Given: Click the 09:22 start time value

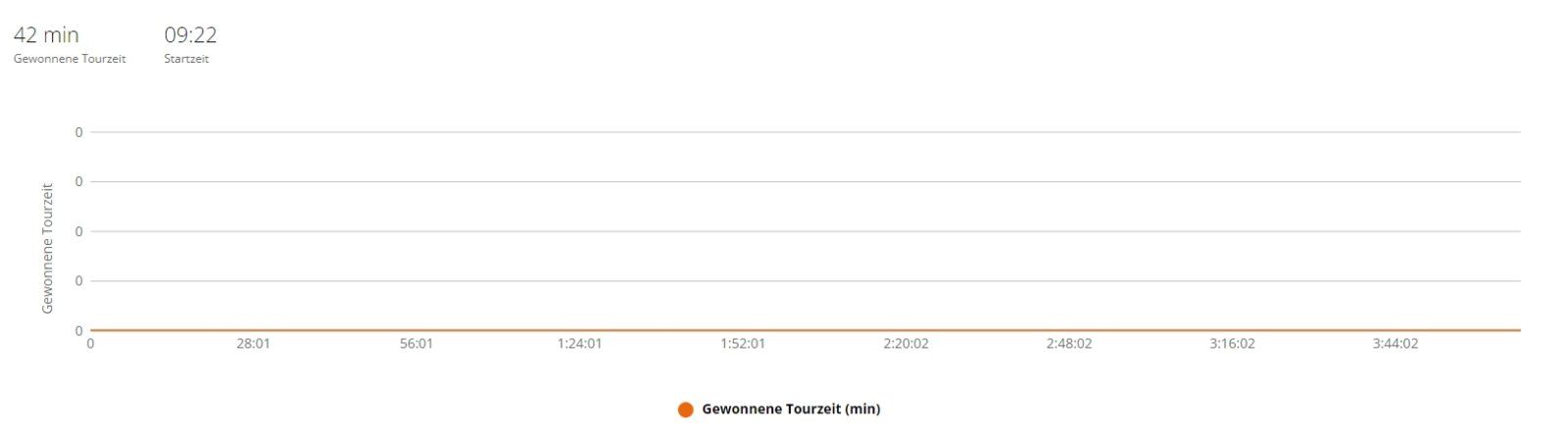Looking at the screenshot, I should (190, 35).
